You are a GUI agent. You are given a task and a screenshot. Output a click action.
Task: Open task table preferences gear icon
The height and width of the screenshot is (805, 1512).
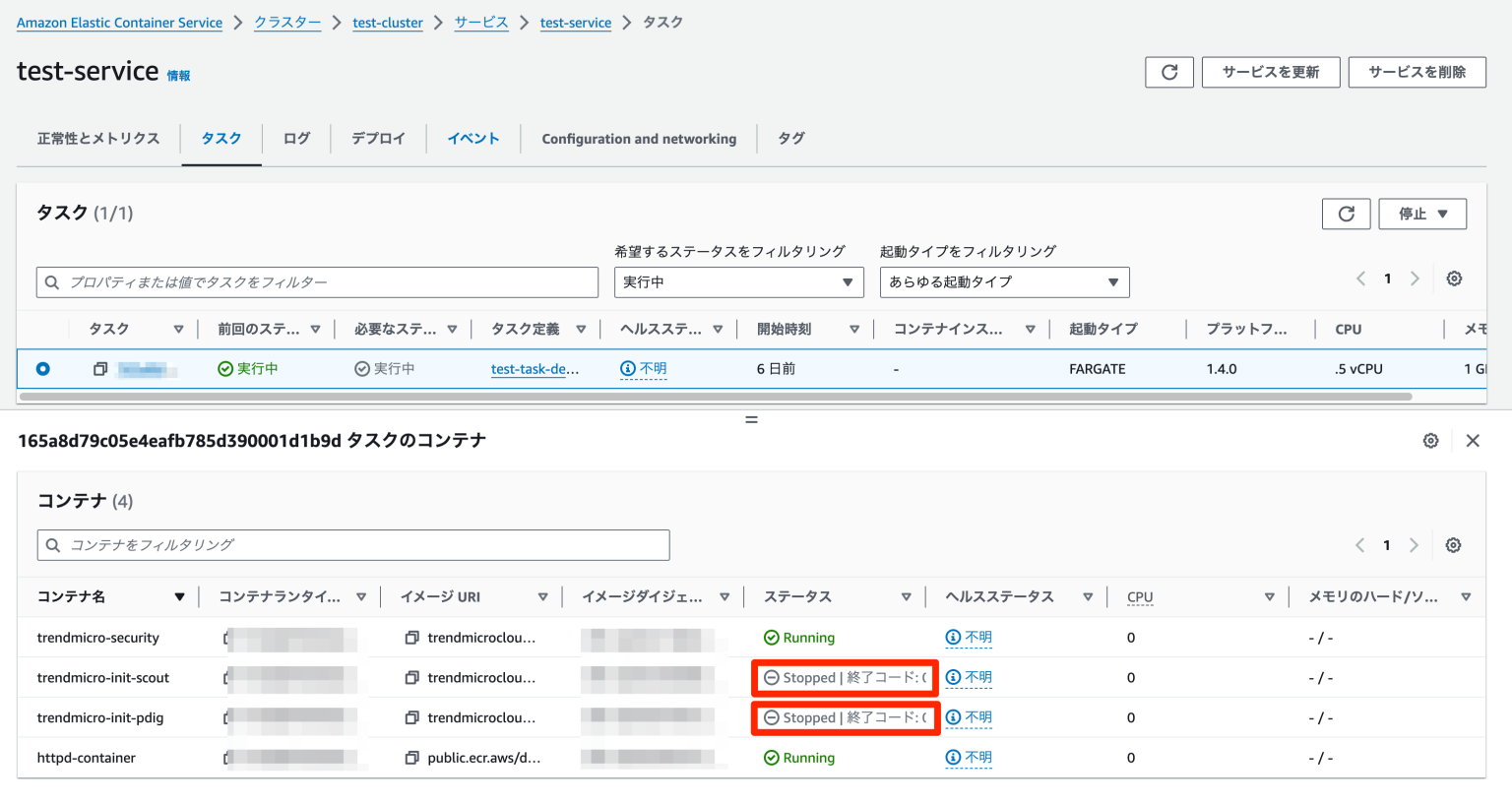click(x=1454, y=279)
